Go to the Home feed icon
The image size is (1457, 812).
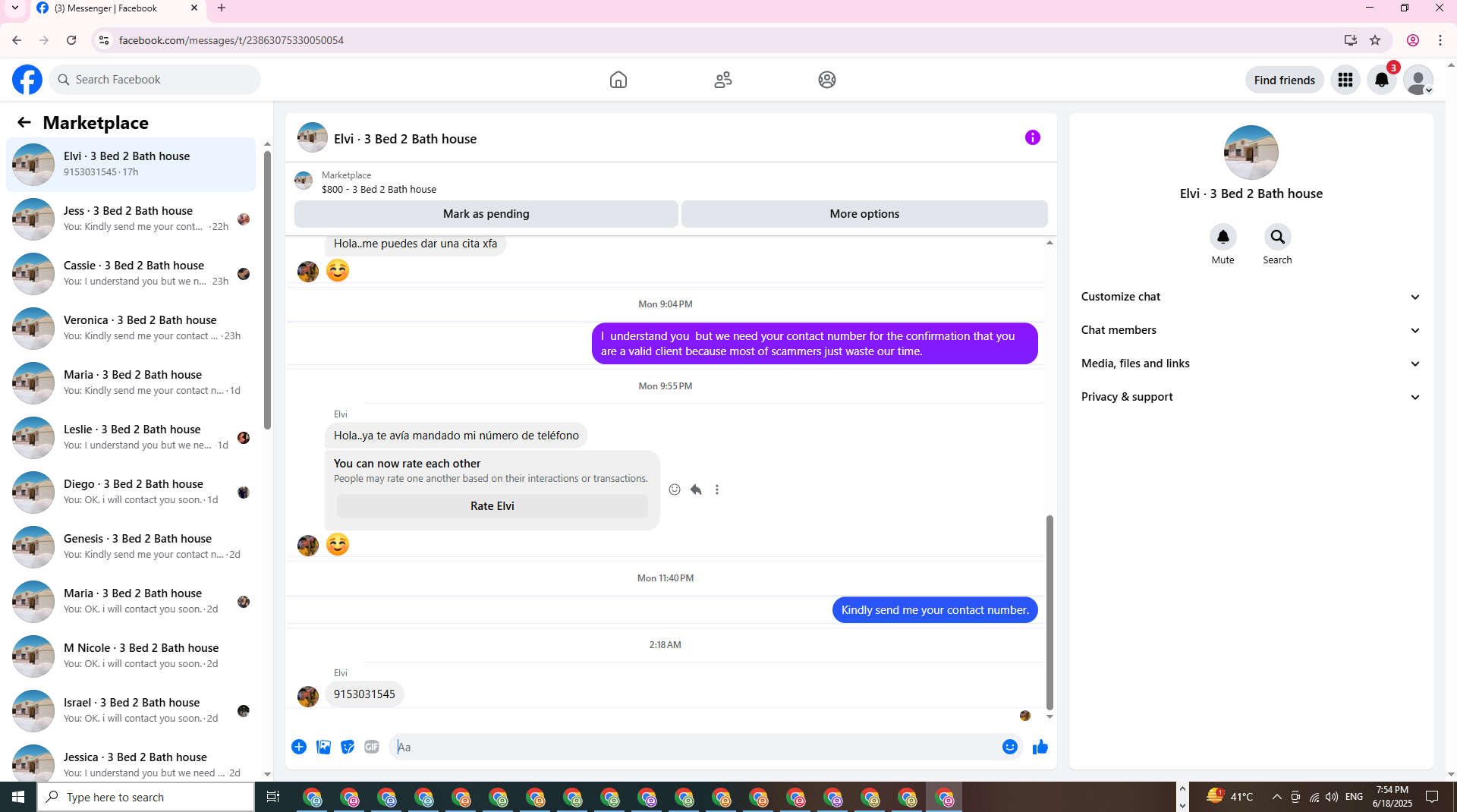point(618,80)
